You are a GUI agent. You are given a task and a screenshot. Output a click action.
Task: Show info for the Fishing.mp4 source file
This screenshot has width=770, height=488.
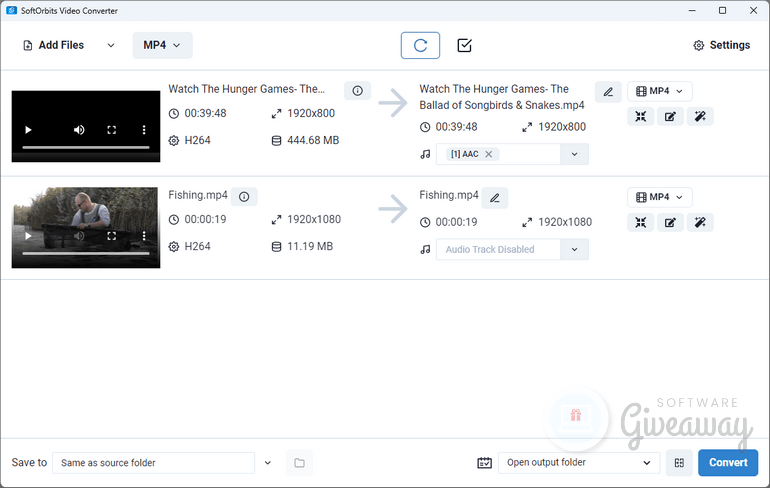[x=244, y=197]
